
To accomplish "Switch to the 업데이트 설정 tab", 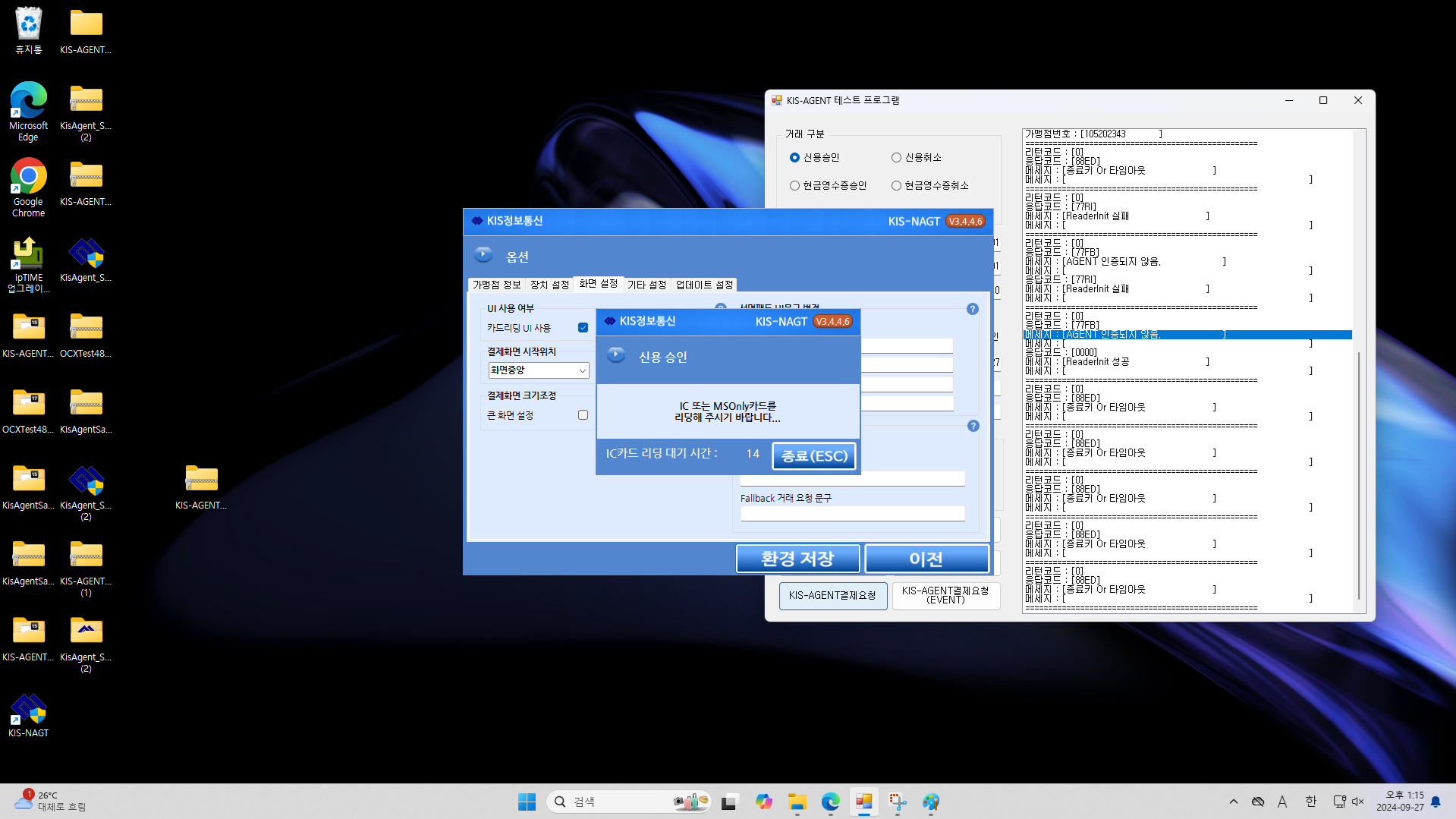I will tap(703, 285).
